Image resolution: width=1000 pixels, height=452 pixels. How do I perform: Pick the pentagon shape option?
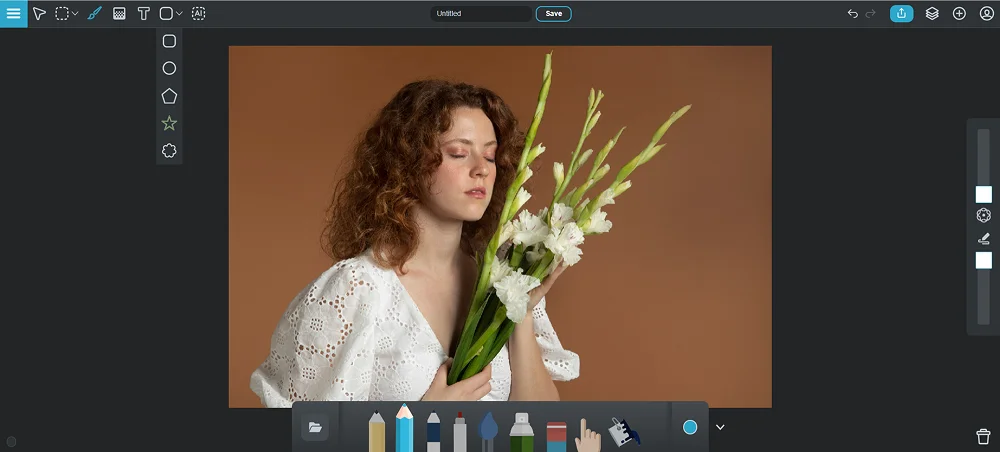[169, 96]
